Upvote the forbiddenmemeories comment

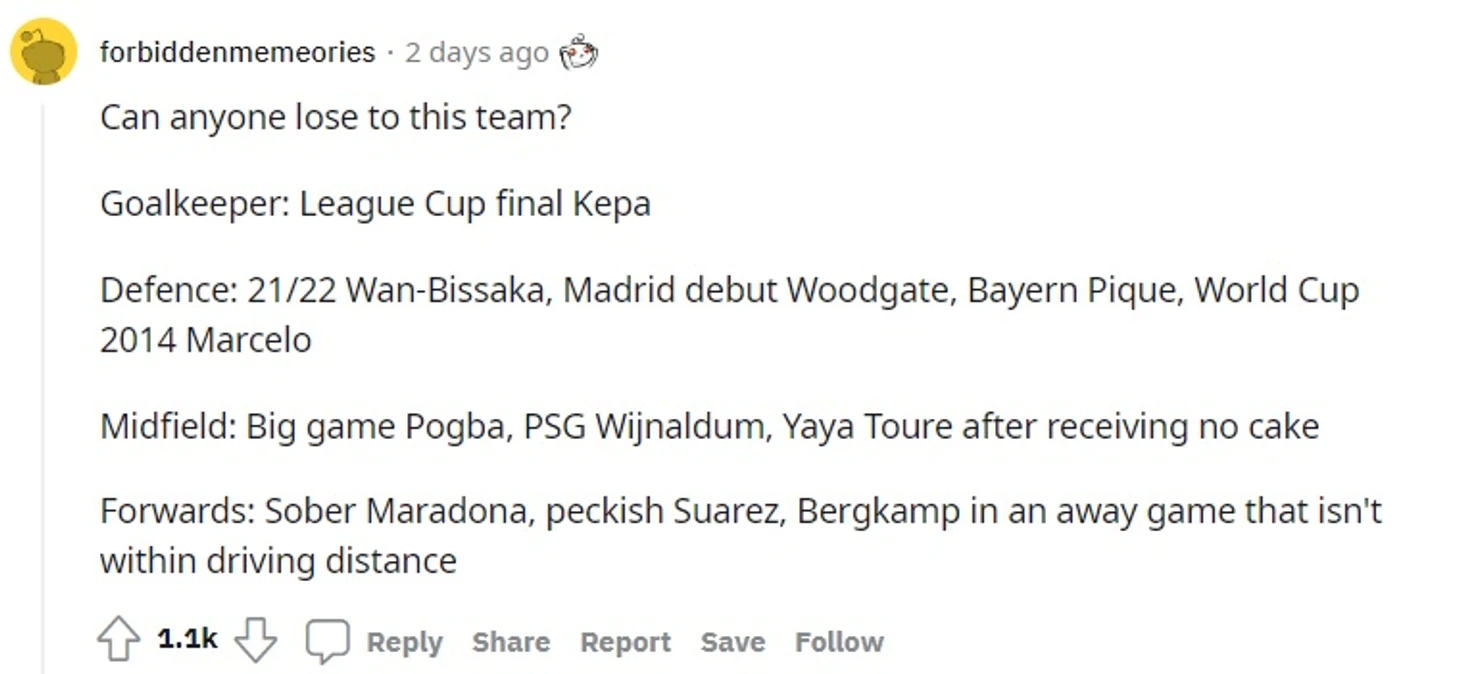click(x=118, y=640)
